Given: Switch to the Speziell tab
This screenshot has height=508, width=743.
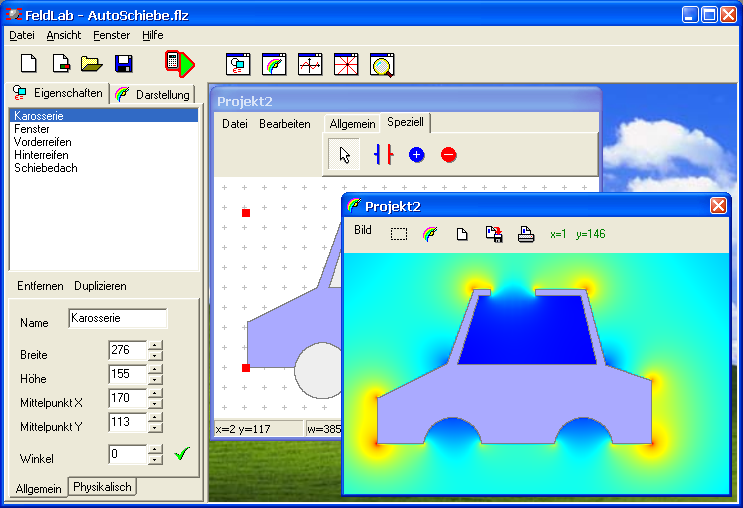Looking at the screenshot, I should coord(405,122).
